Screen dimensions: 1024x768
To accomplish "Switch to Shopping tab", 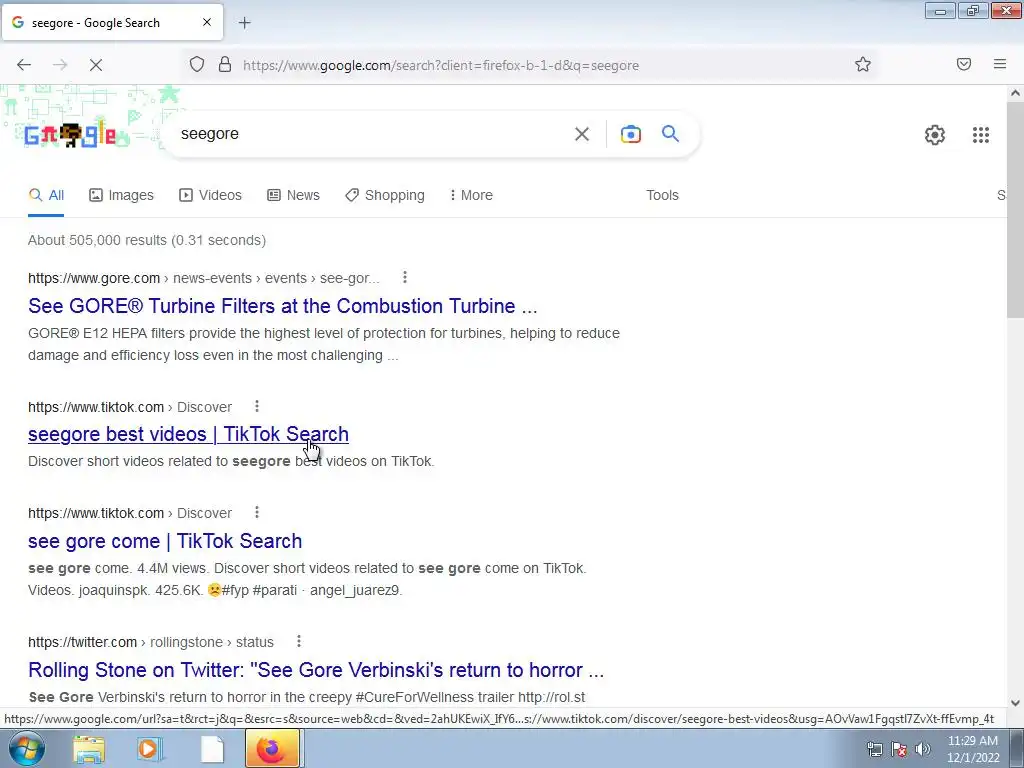I will pyautogui.click(x=385, y=195).
